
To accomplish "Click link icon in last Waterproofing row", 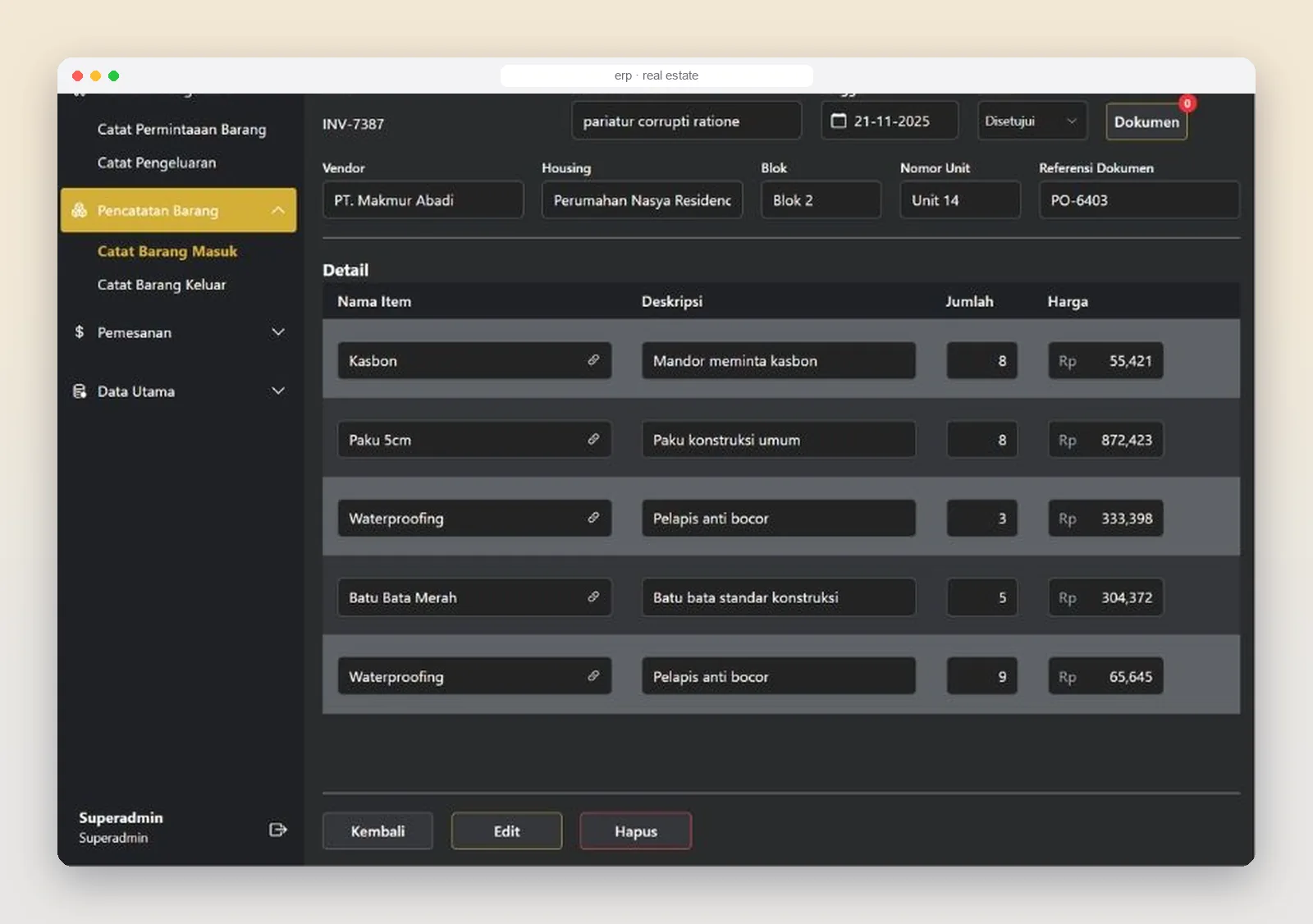I will pyautogui.click(x=593, y=676).
